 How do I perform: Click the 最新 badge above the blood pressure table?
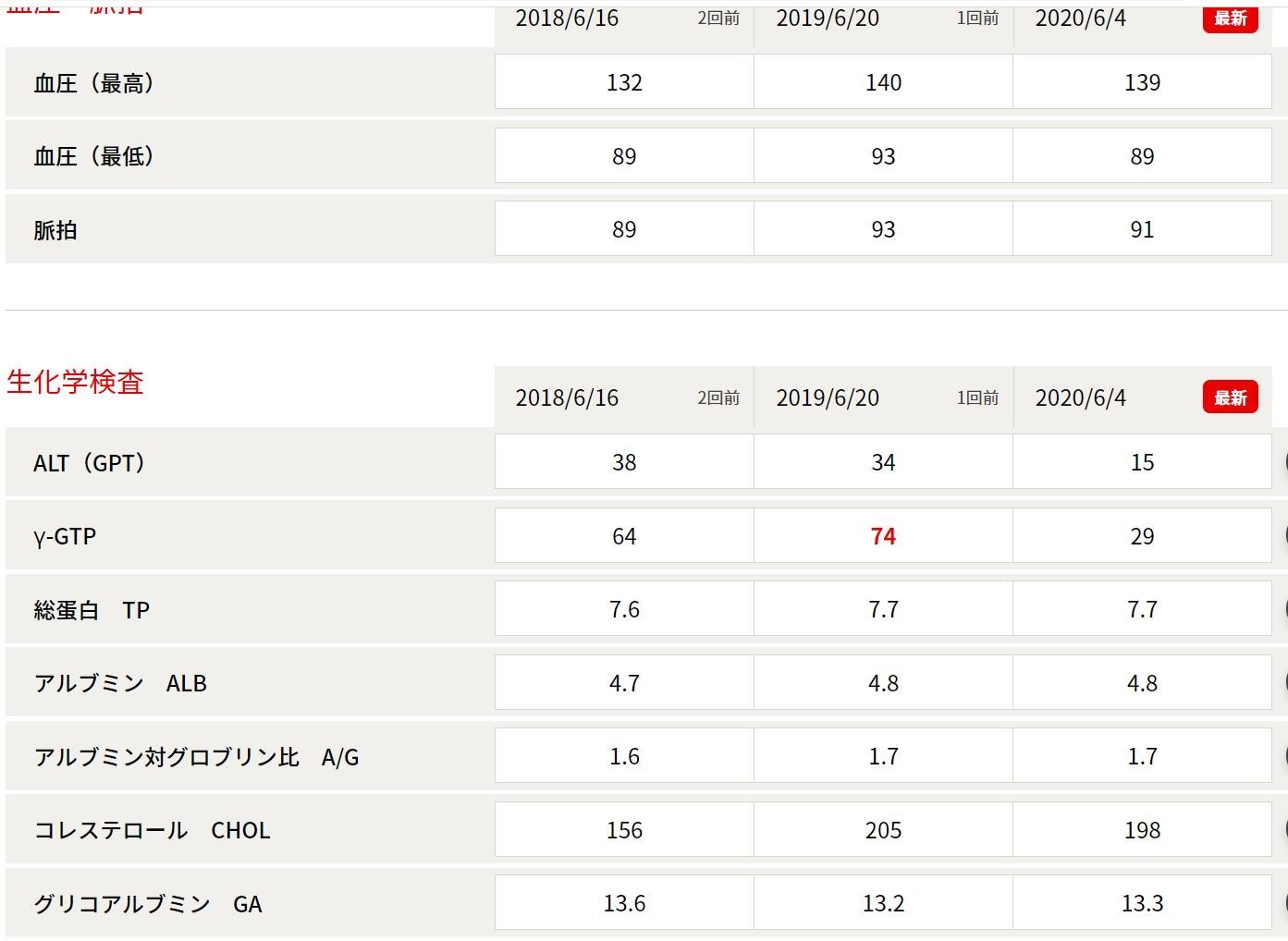(1230, 18)
